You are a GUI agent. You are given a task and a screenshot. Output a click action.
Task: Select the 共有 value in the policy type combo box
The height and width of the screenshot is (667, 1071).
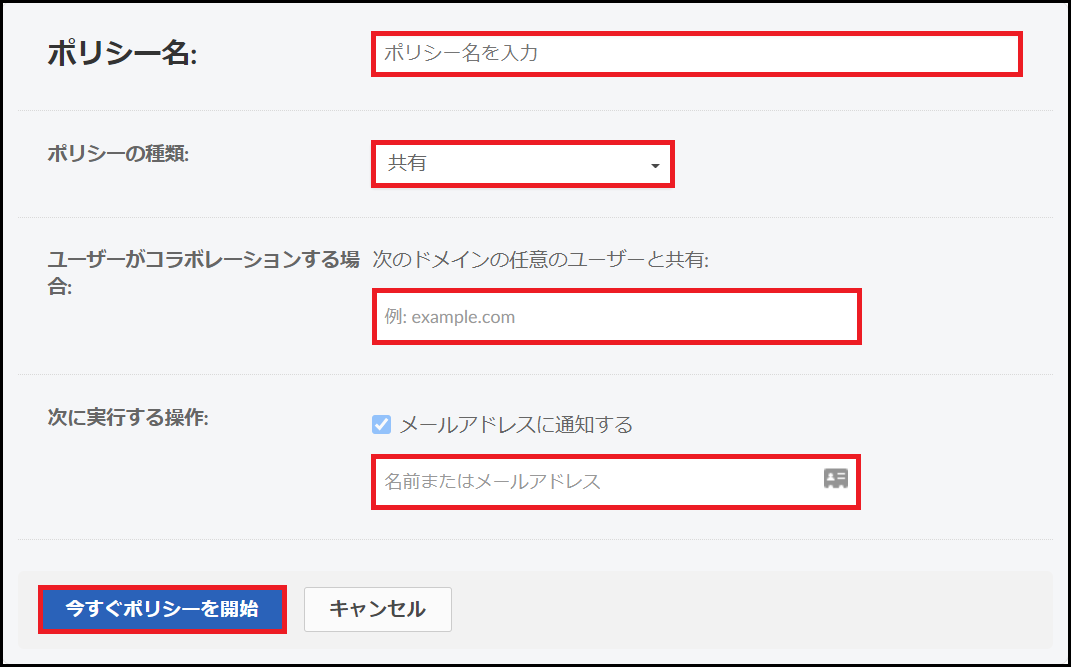point(407,163)
